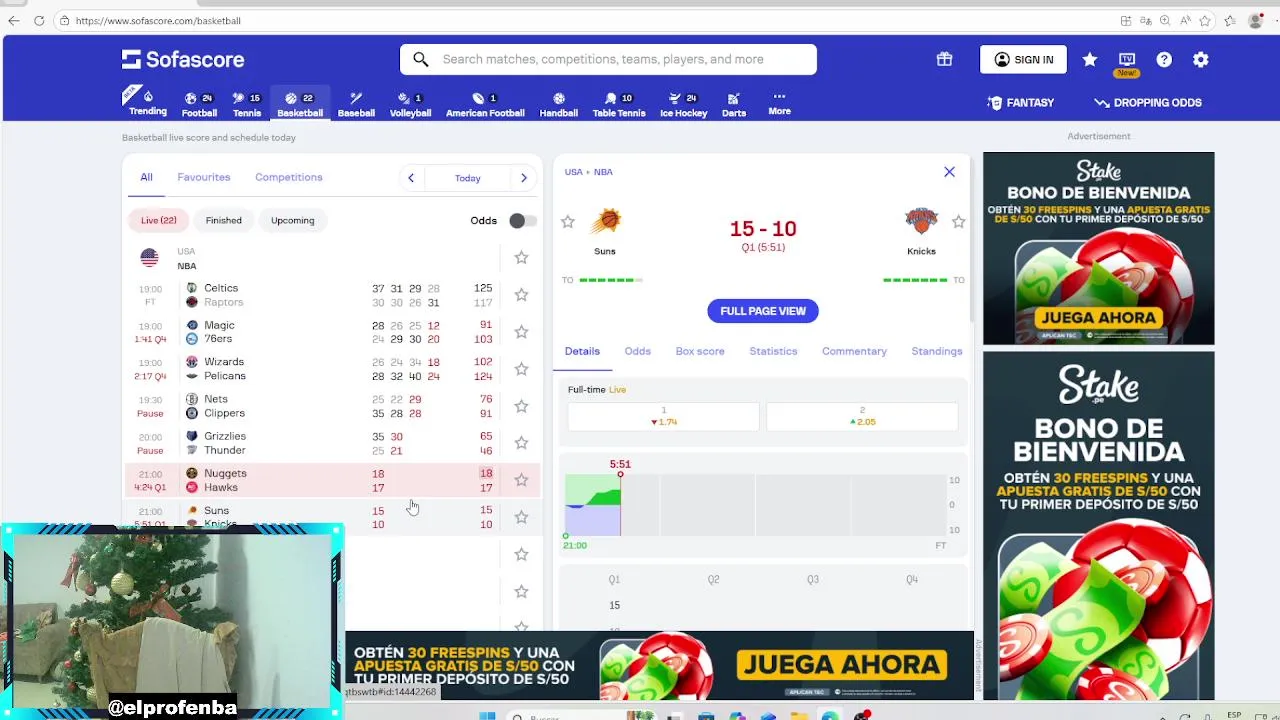The height and width of the screenshot is (720, 1280).
Task: Switch to the Statistics tab
Action: tap(773, 351)
